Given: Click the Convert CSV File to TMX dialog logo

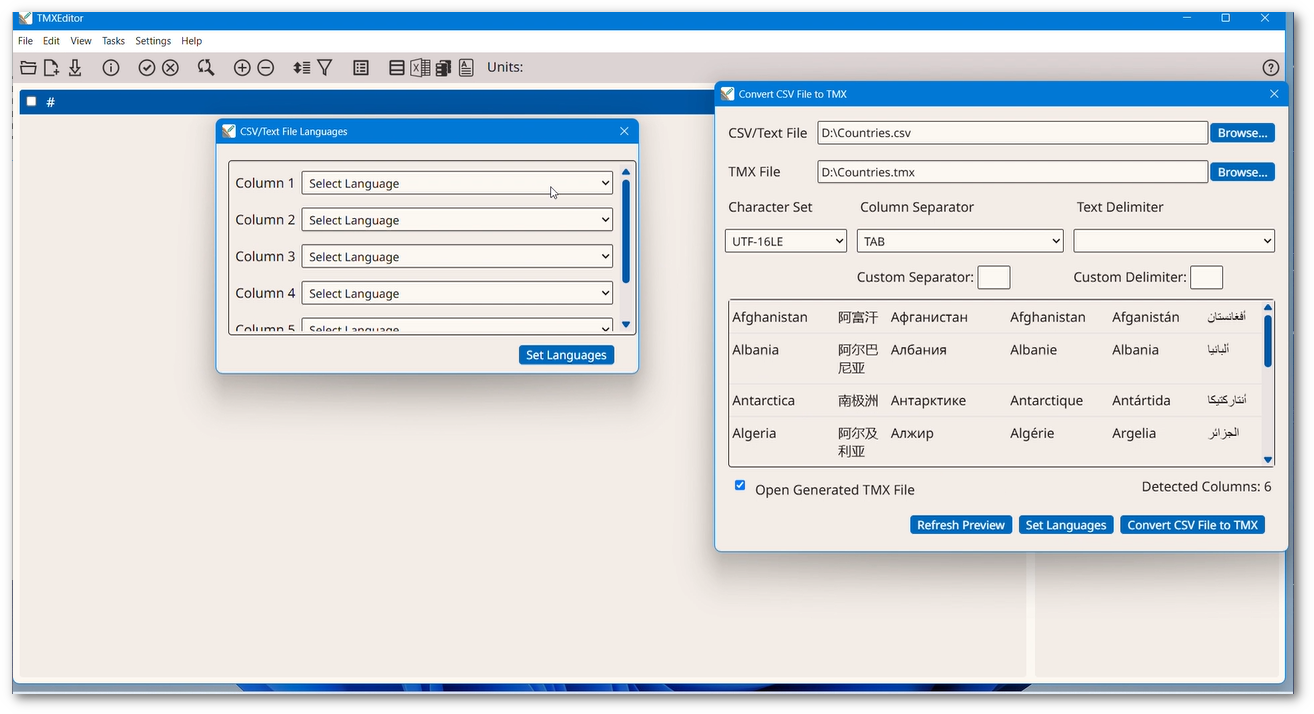Looking at the screenshot, I should (x=728, y=94).
